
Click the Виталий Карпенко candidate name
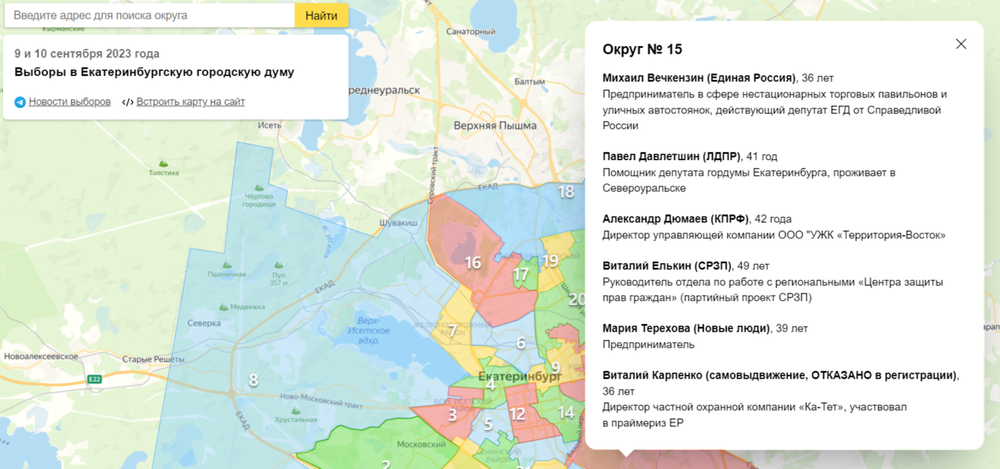(780, 375)
